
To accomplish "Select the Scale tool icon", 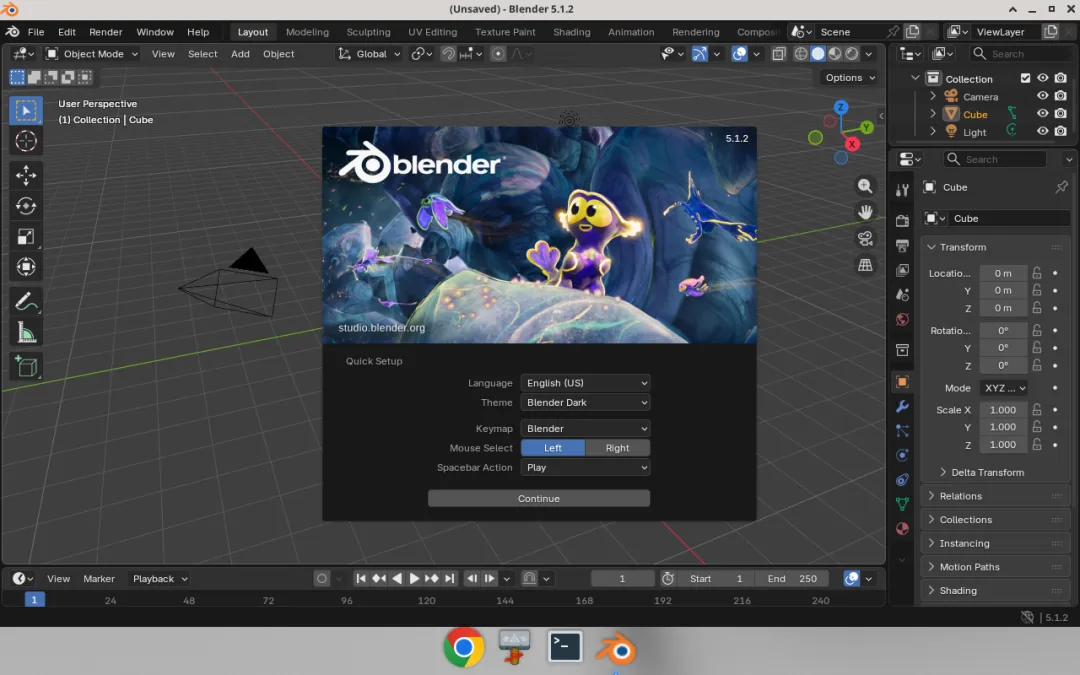I will [x=26, y=237].
